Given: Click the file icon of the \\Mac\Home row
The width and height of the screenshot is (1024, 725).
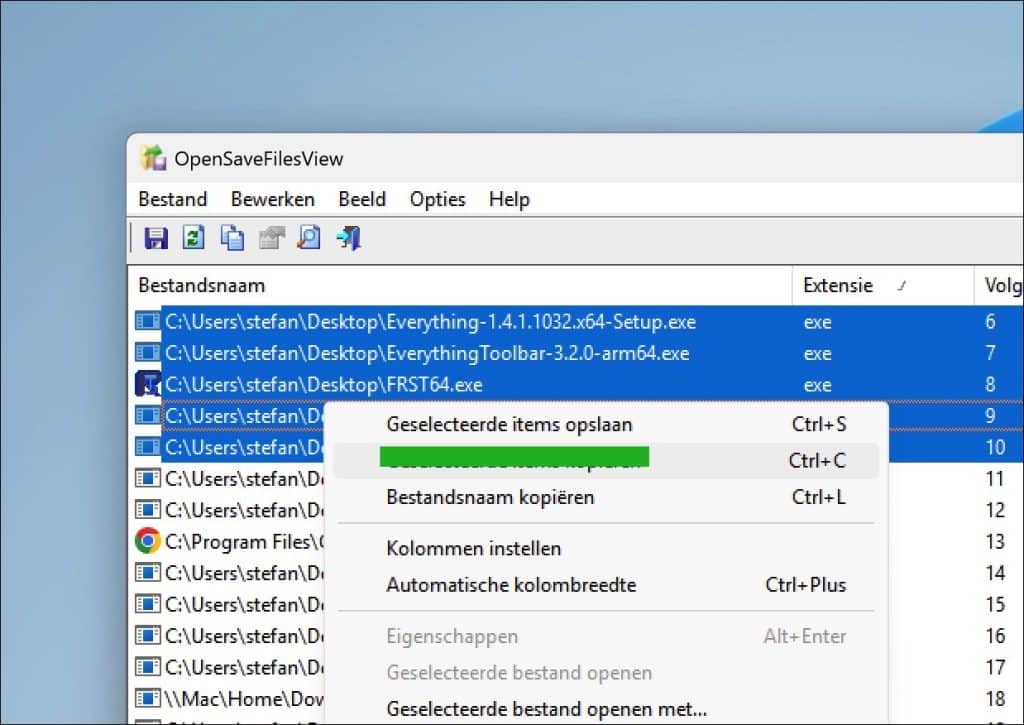Looking at the screenshot, I should [148, 698].
